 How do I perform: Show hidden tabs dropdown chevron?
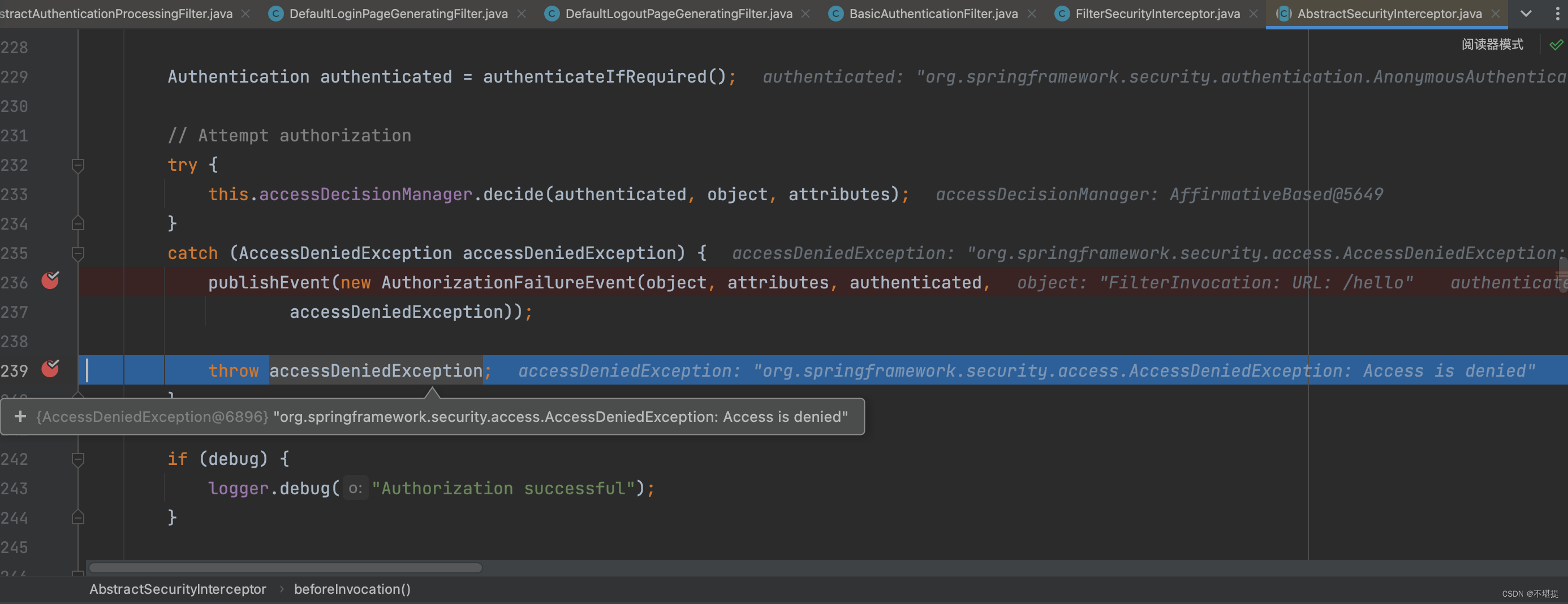pos(1526,14)
